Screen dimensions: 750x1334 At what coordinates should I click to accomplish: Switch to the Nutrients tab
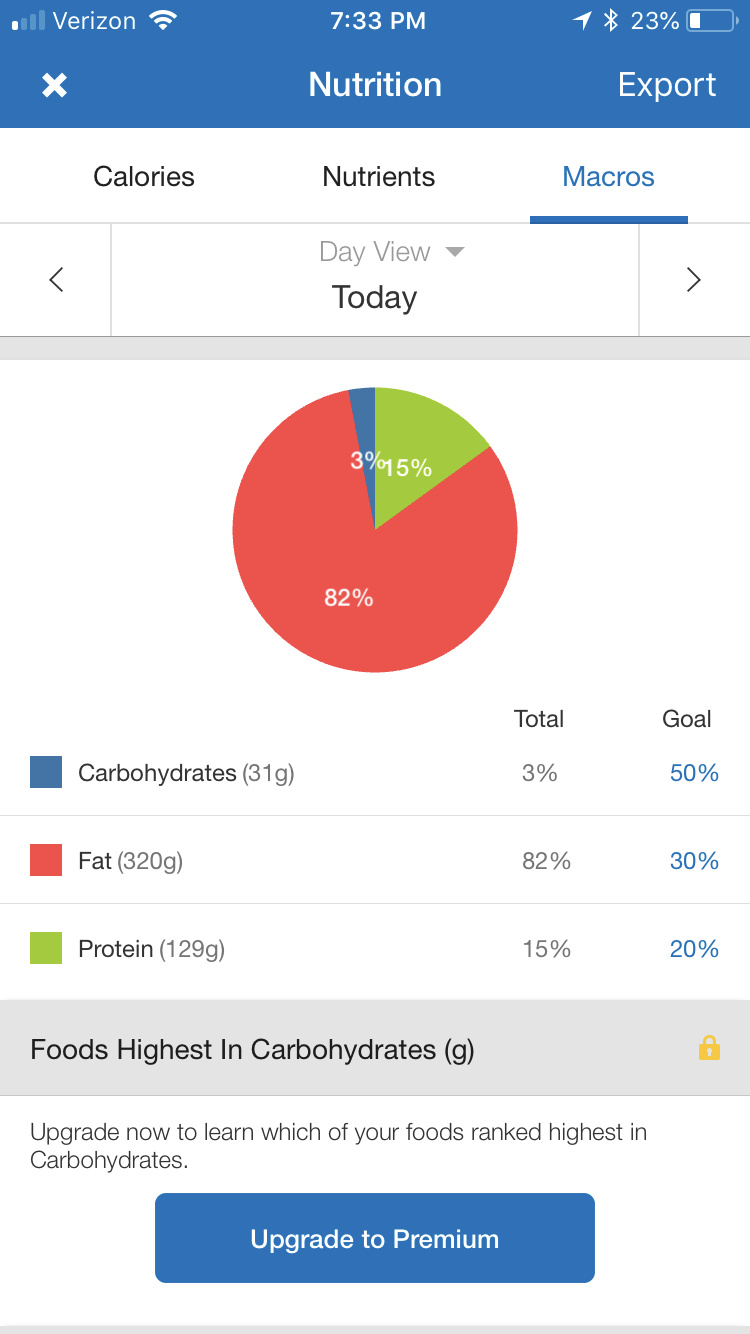[378, 177]
